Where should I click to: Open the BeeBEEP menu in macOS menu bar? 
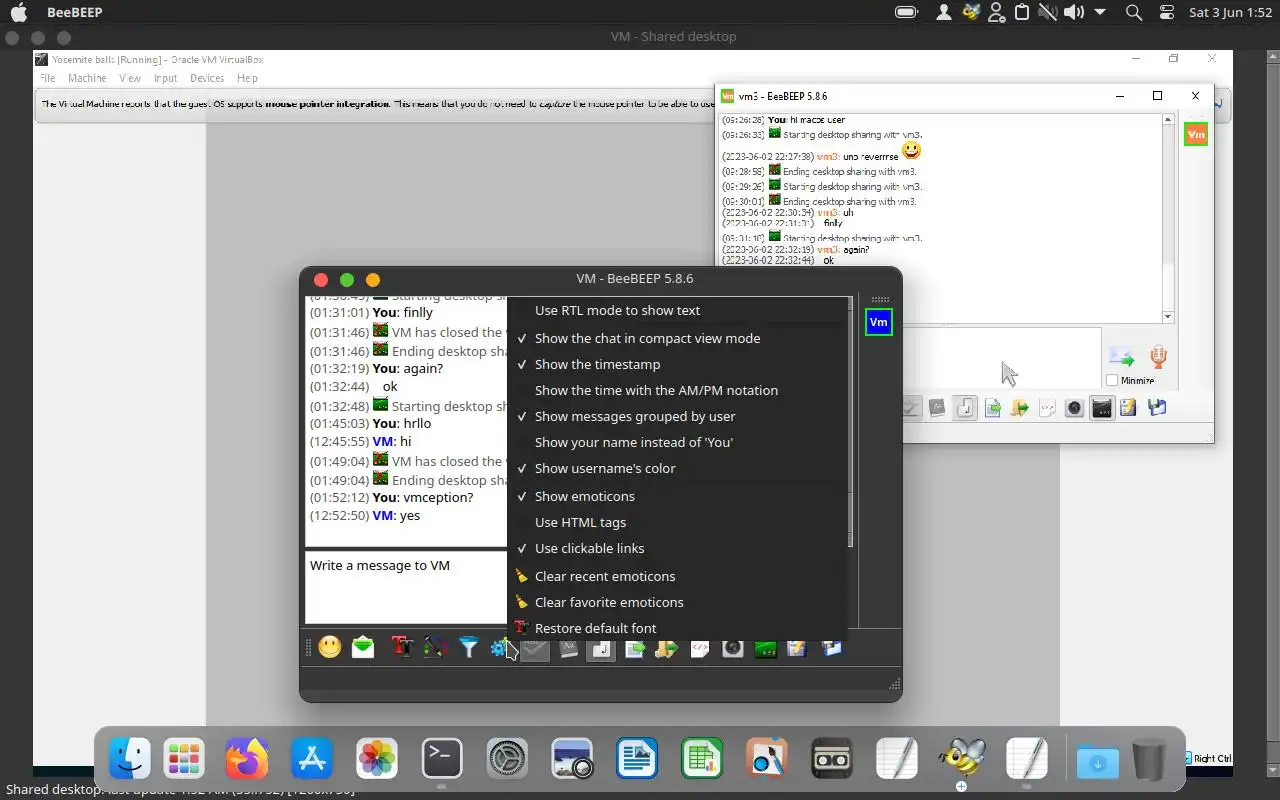74,13
